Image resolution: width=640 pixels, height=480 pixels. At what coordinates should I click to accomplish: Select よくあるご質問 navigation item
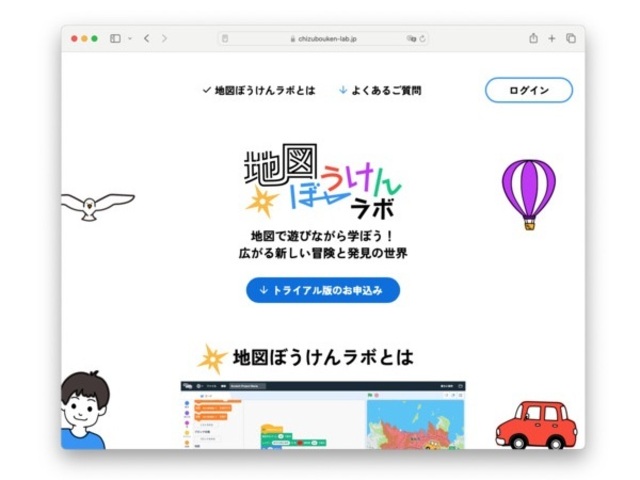(x=380, y=90)
